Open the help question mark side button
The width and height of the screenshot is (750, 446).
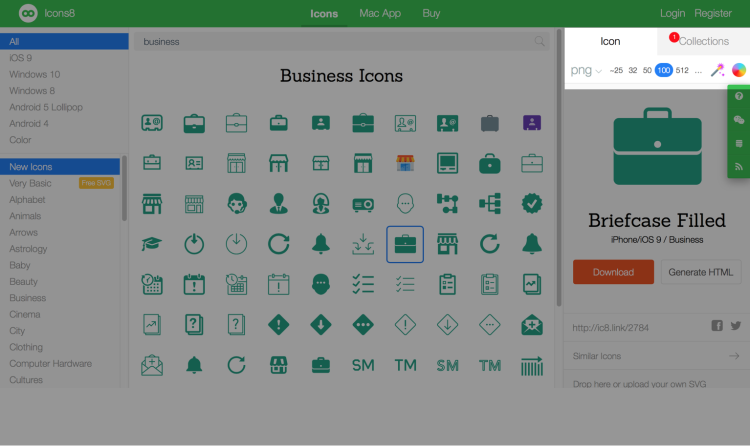click(739, 96)
